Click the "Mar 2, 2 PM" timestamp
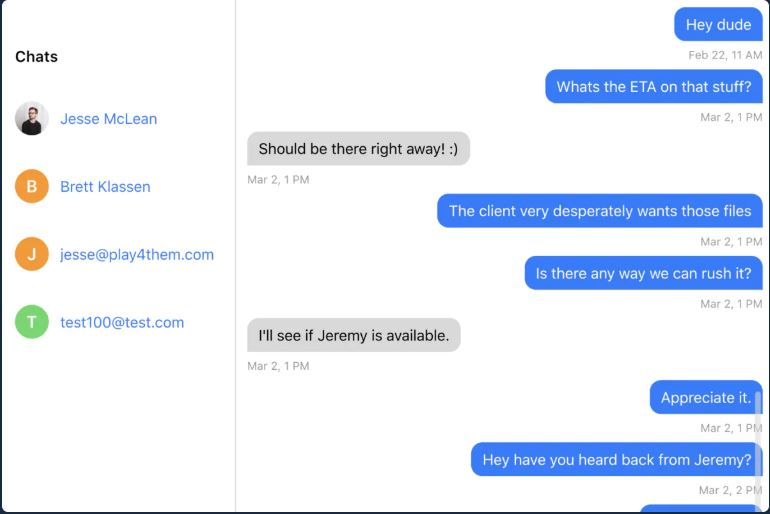 (730, 490)
